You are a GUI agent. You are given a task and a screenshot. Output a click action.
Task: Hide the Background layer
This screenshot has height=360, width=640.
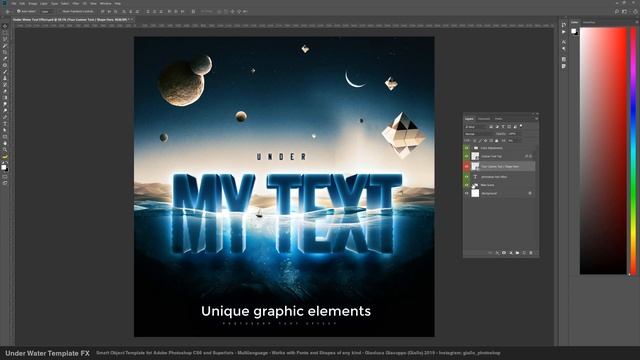467,193
